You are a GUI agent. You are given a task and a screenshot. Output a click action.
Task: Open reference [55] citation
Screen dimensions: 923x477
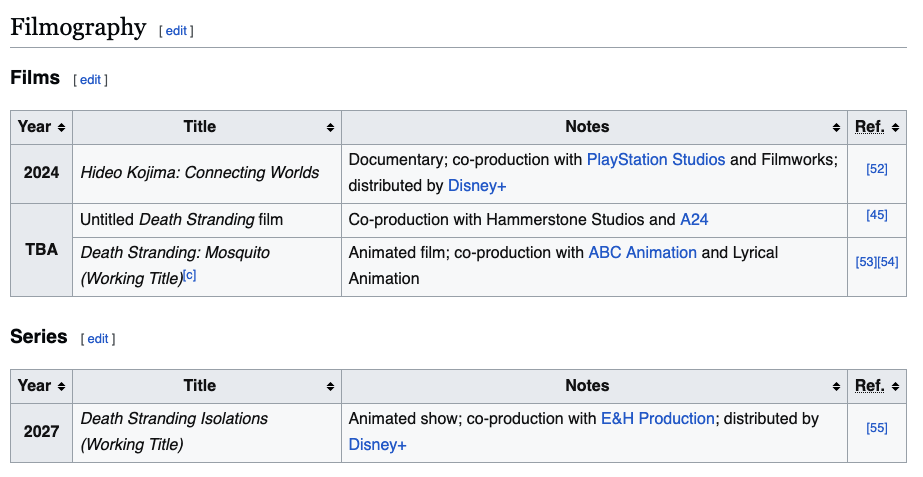876,428
